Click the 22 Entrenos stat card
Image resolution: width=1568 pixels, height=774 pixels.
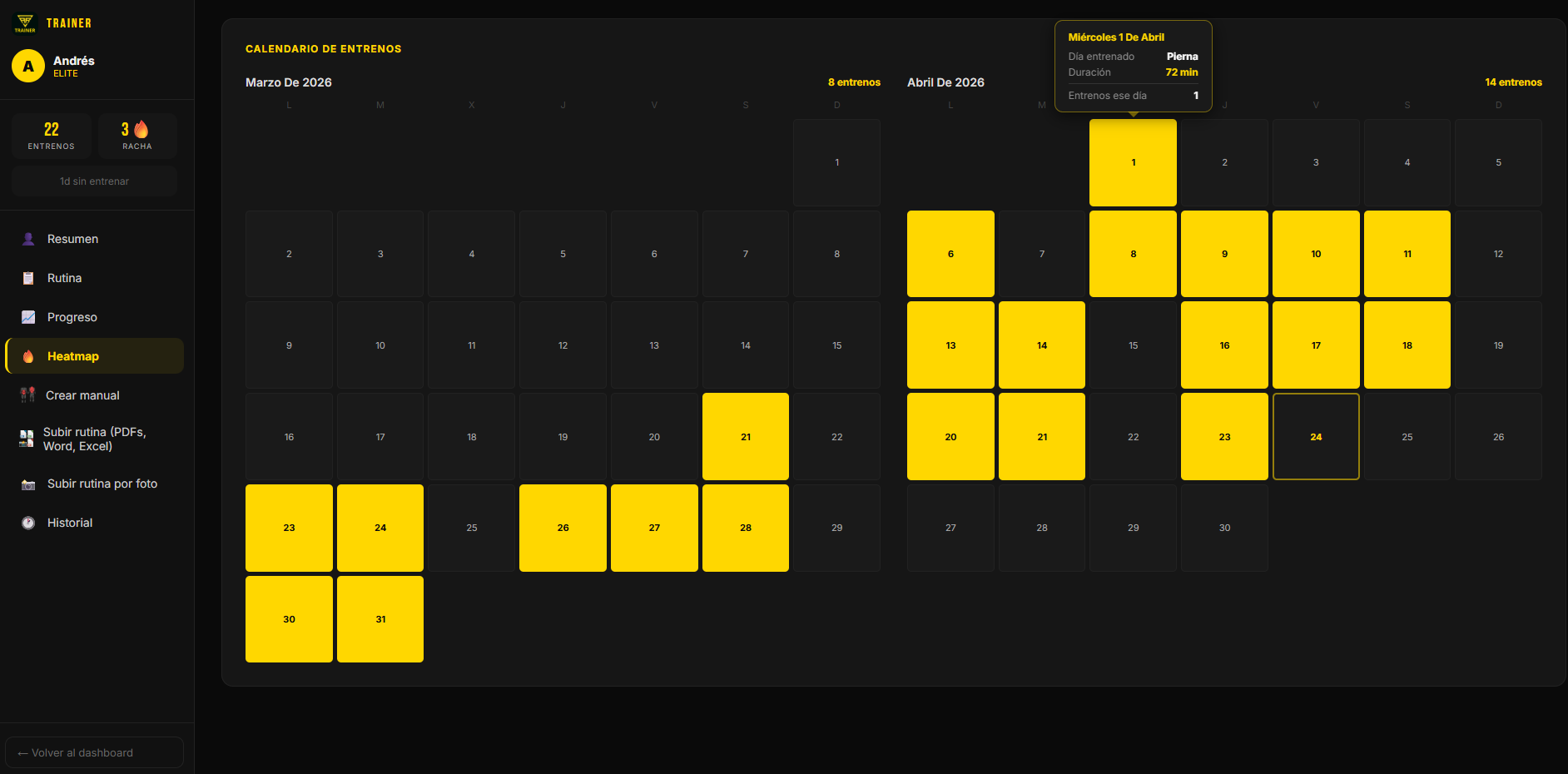click(x=52, y=136)
